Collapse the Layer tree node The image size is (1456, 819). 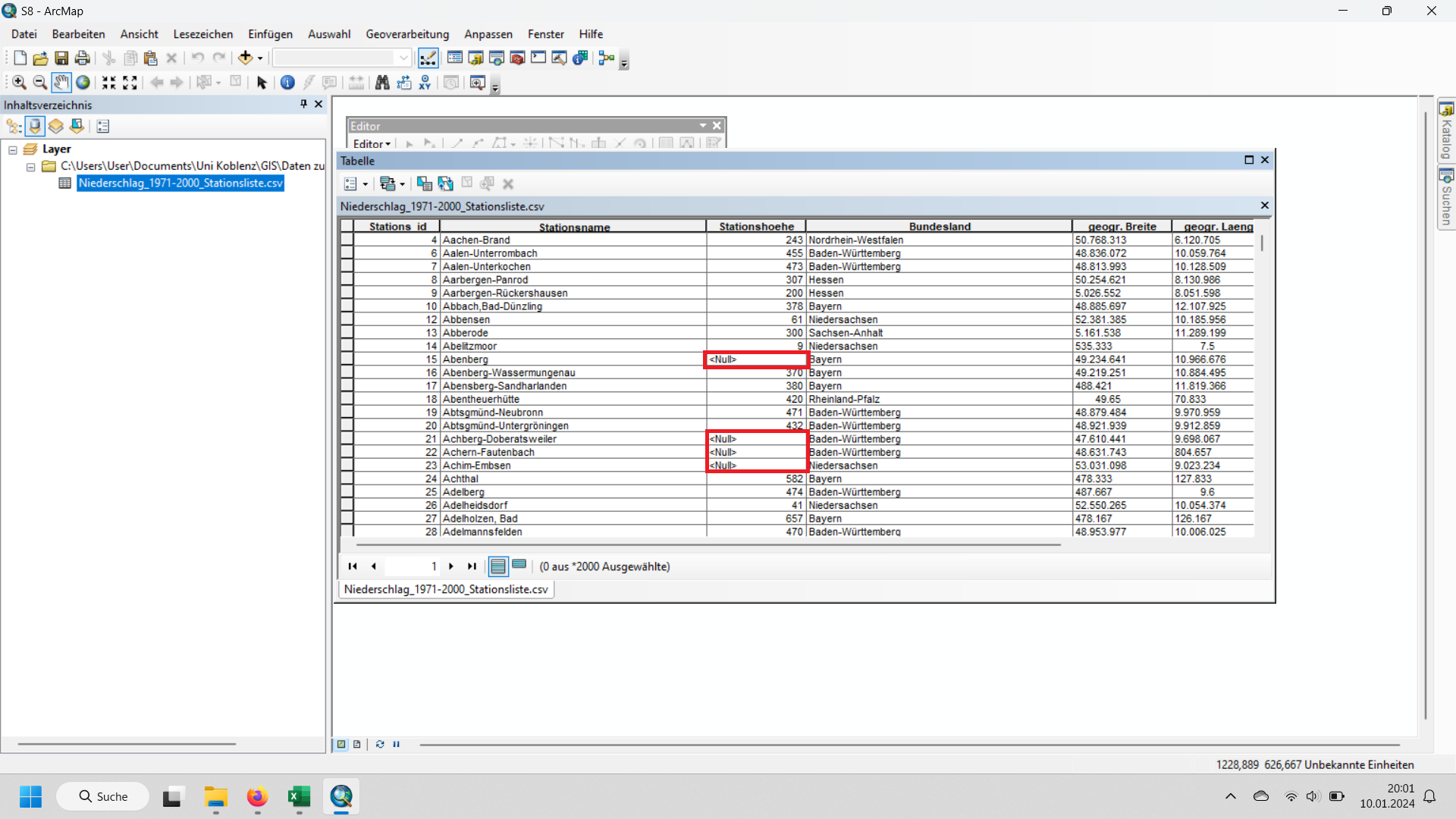13,149
